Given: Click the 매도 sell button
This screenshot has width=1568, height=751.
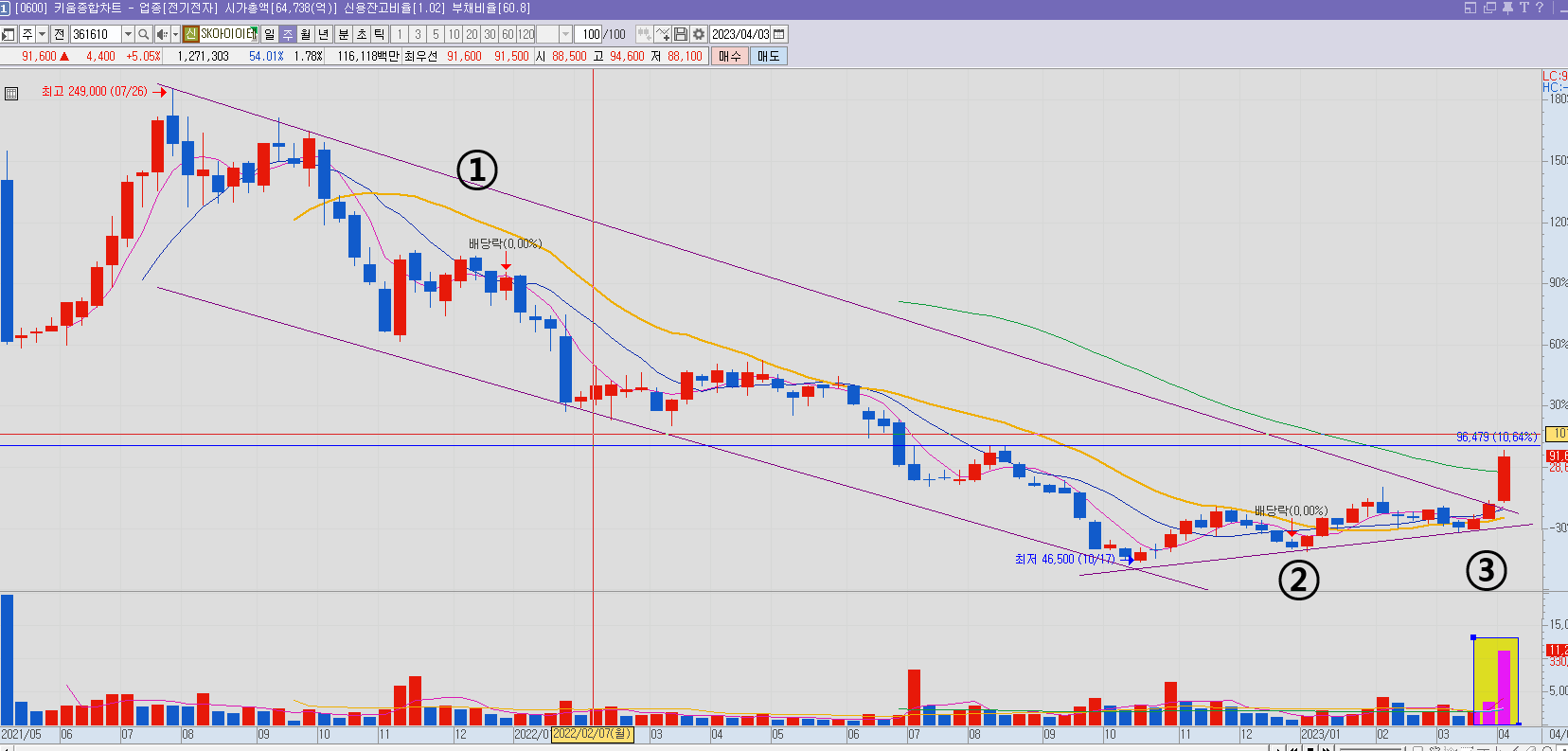Looking at the screenshot, I should pyautogui.click(x=768, y=56).
